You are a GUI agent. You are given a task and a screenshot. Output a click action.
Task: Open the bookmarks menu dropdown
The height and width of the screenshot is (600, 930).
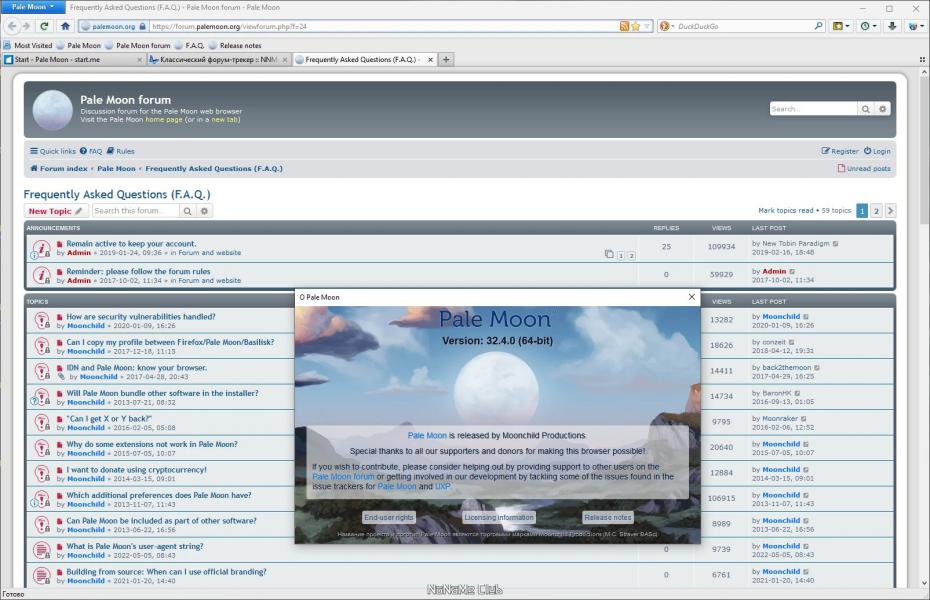[x=841, y=26]
